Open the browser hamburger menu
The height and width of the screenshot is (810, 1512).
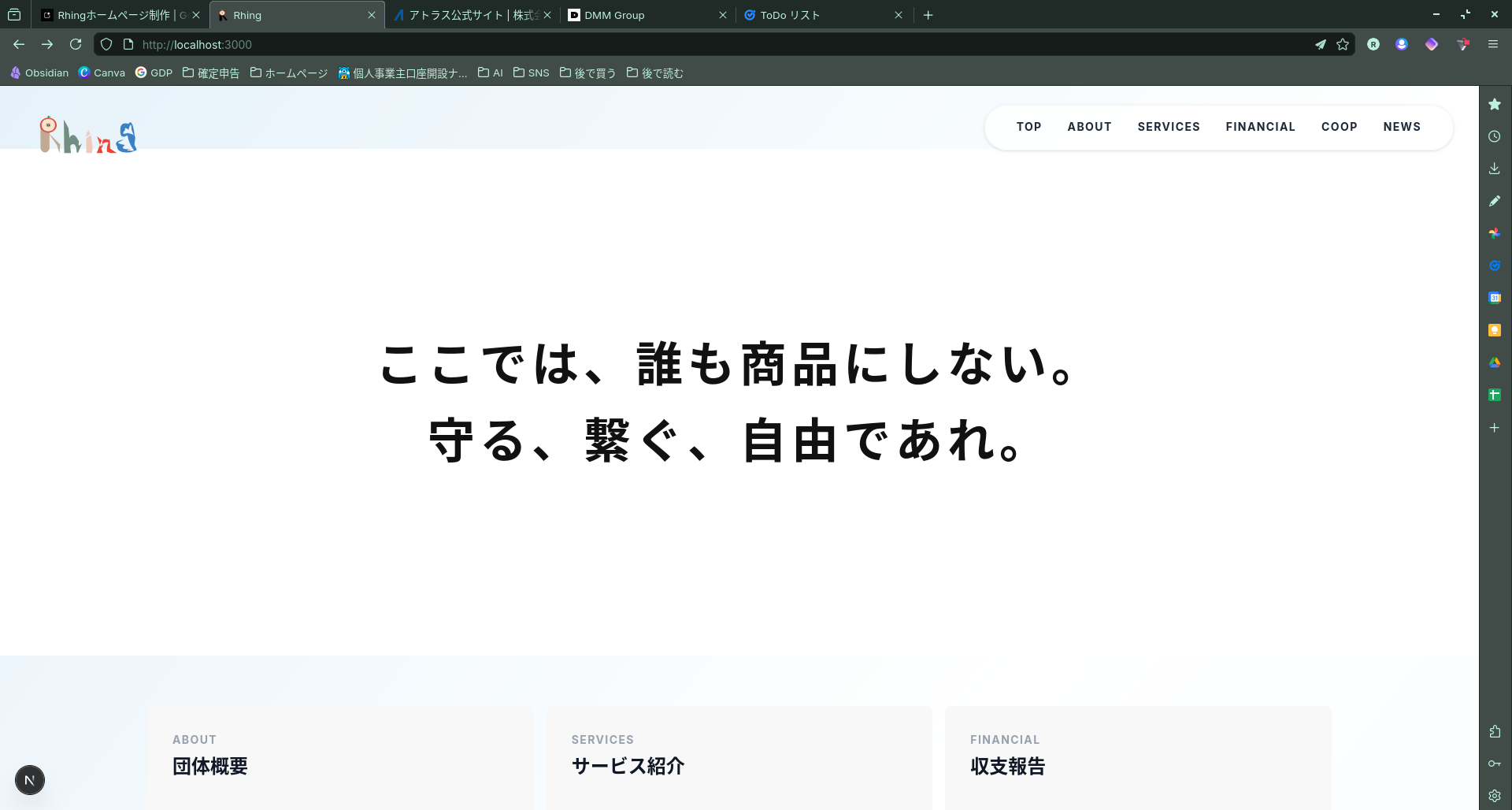point(1492,45)
